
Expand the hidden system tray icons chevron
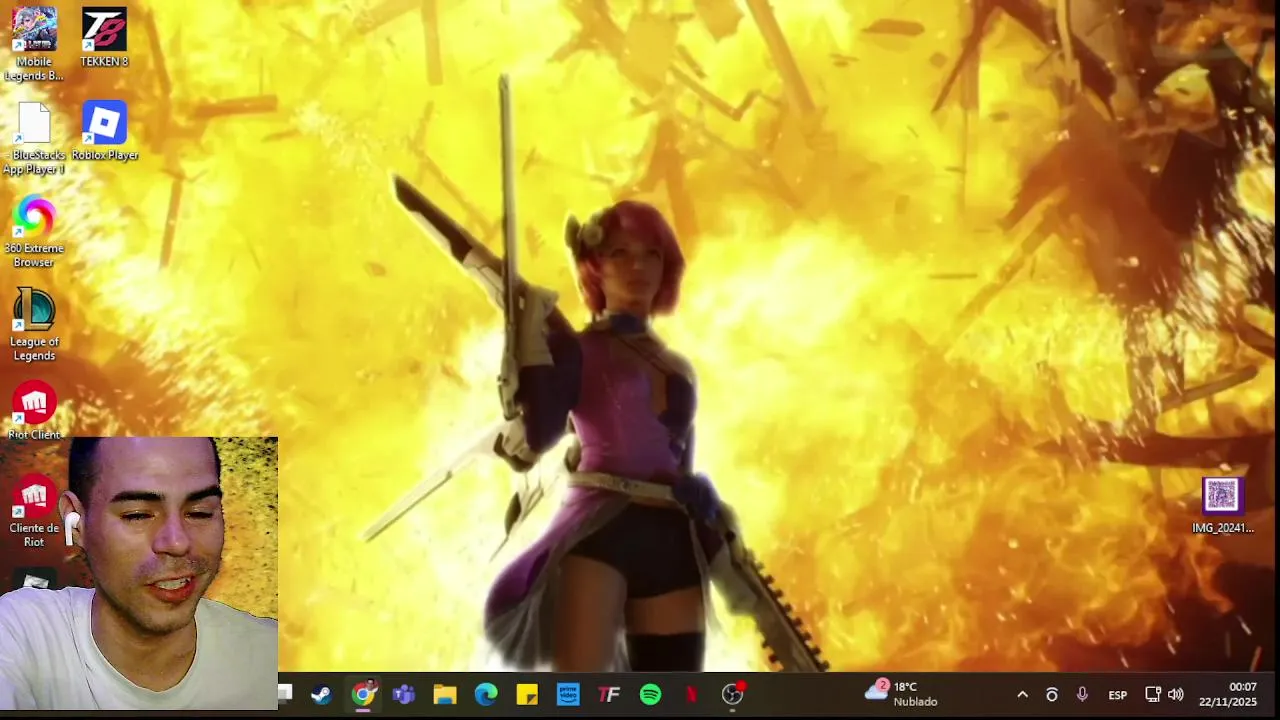pyautogui.click(x=1022, y=695)
